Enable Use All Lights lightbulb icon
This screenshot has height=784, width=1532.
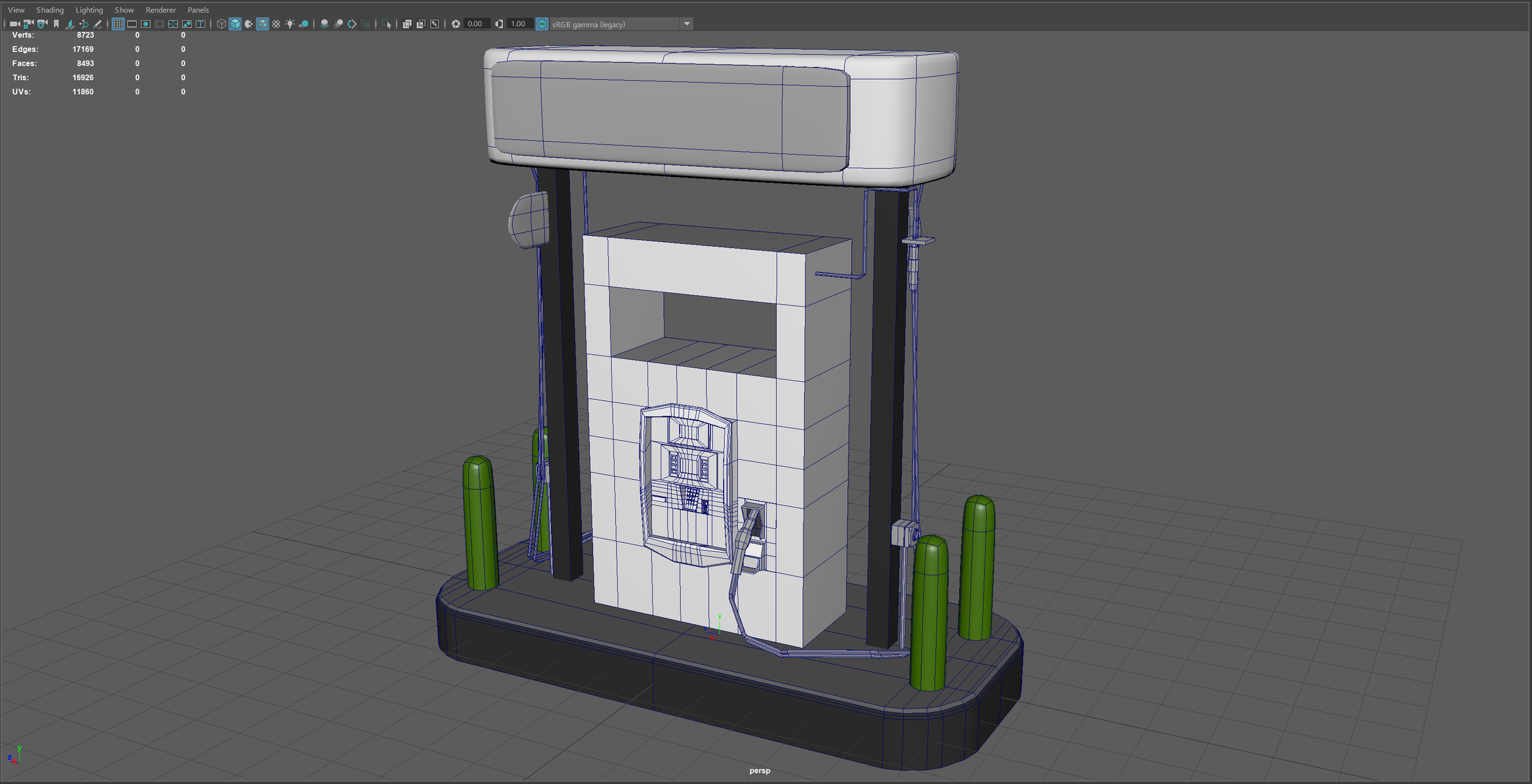290,24
